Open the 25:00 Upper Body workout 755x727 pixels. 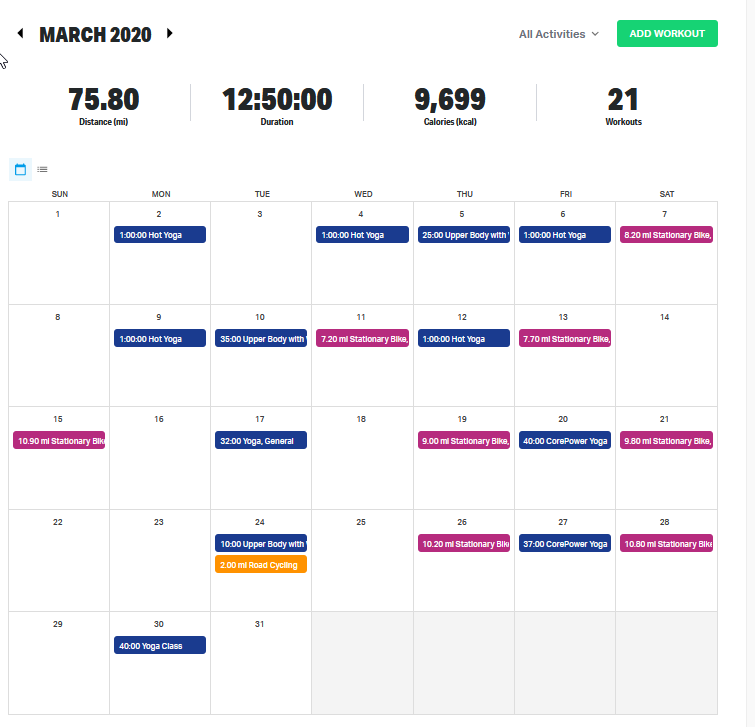(464, 235)
